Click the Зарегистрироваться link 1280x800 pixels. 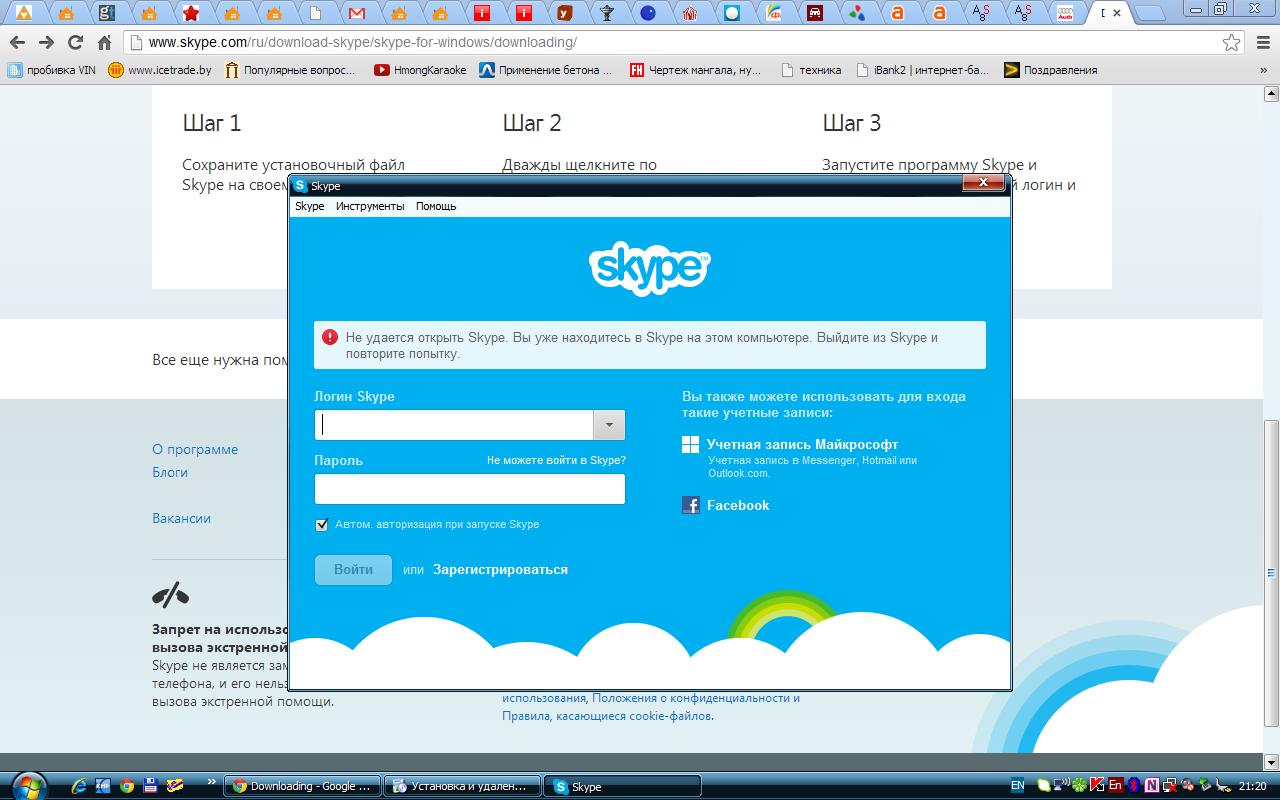500,570
